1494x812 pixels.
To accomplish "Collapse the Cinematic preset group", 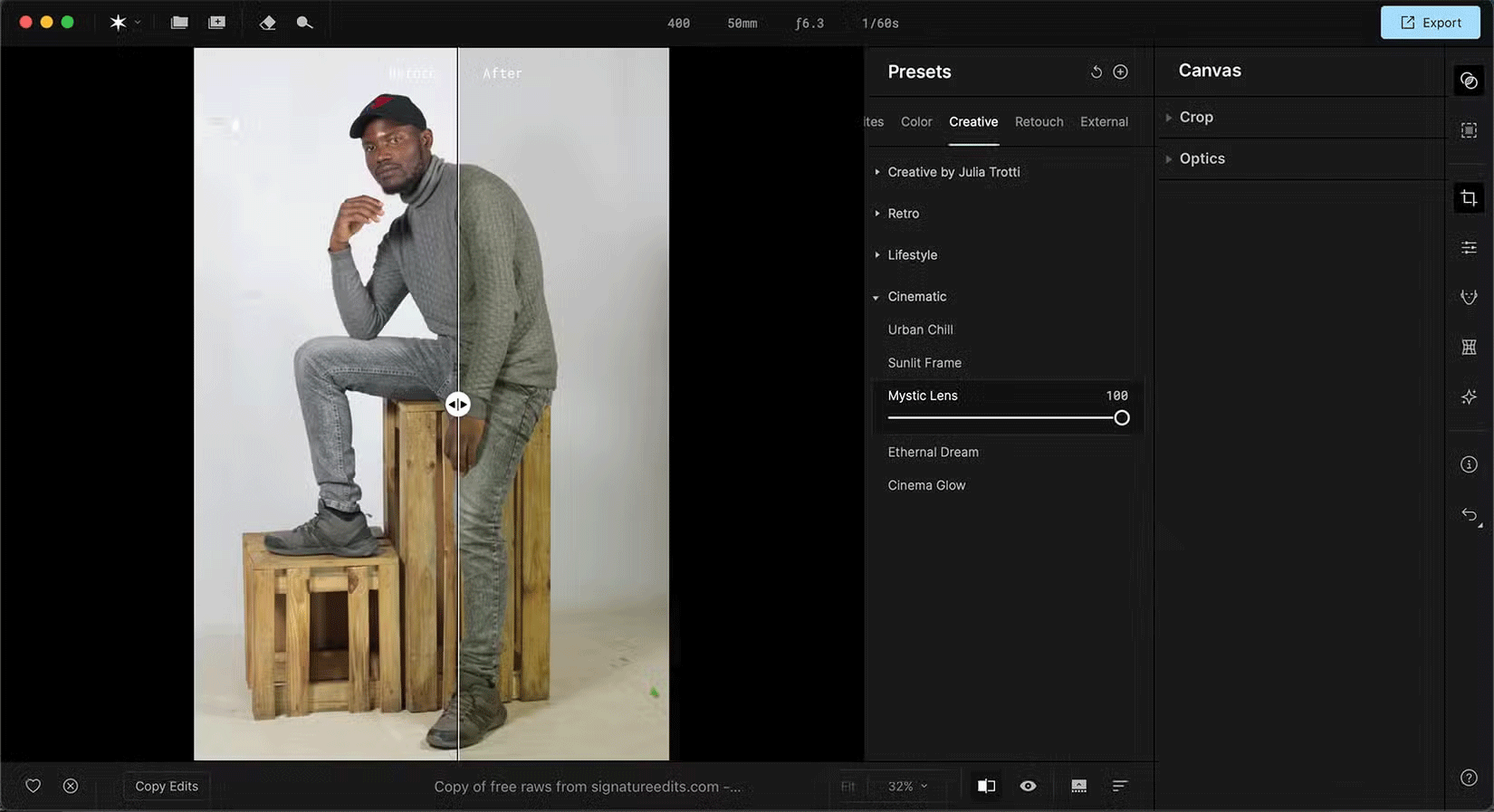I will click(916, 297).
